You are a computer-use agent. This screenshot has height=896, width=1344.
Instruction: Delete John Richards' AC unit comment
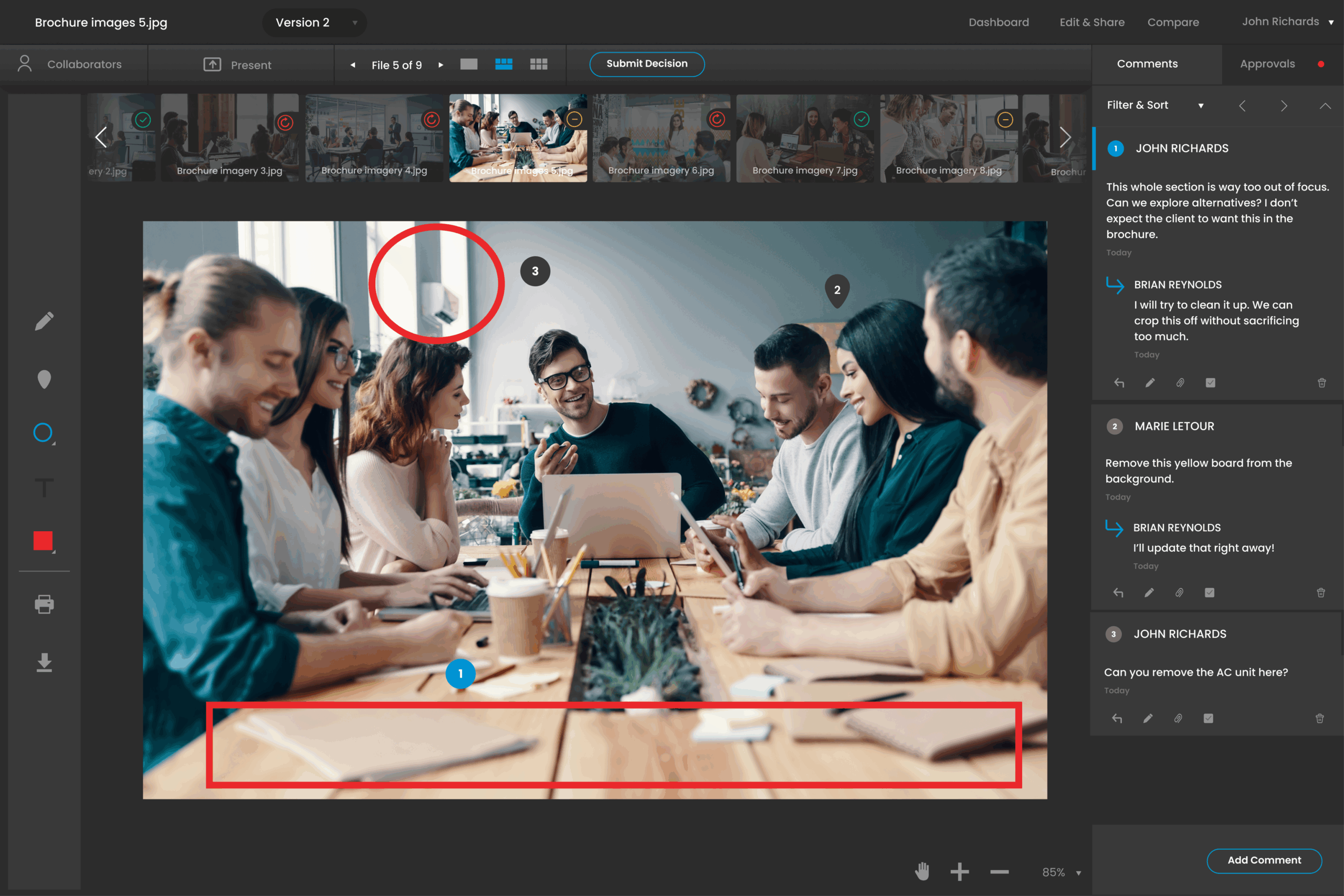pos(1319,718)
